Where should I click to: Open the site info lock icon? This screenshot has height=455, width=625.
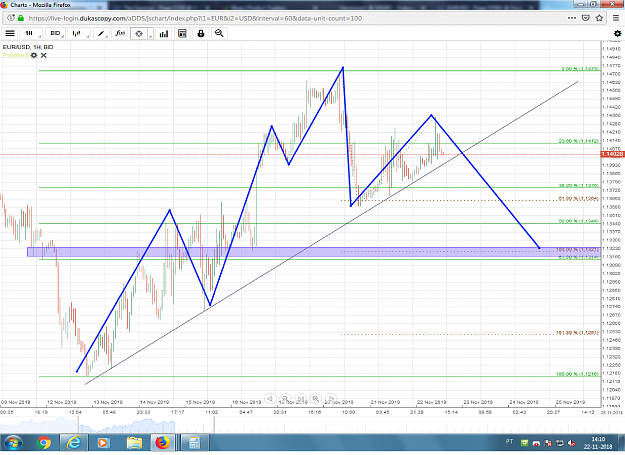21,18
